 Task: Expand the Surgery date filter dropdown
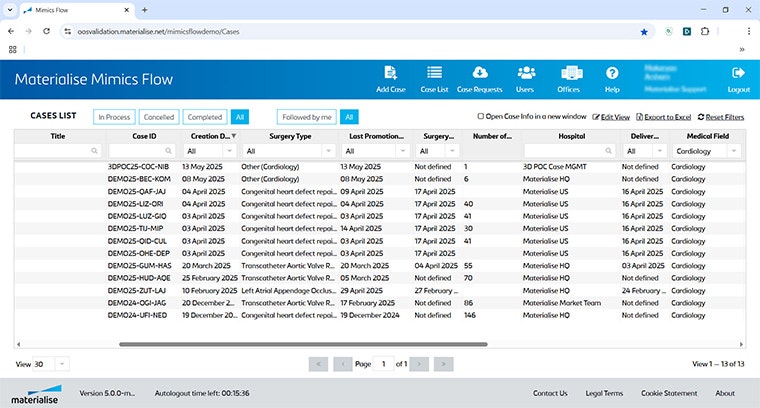[x=452, y=151]
